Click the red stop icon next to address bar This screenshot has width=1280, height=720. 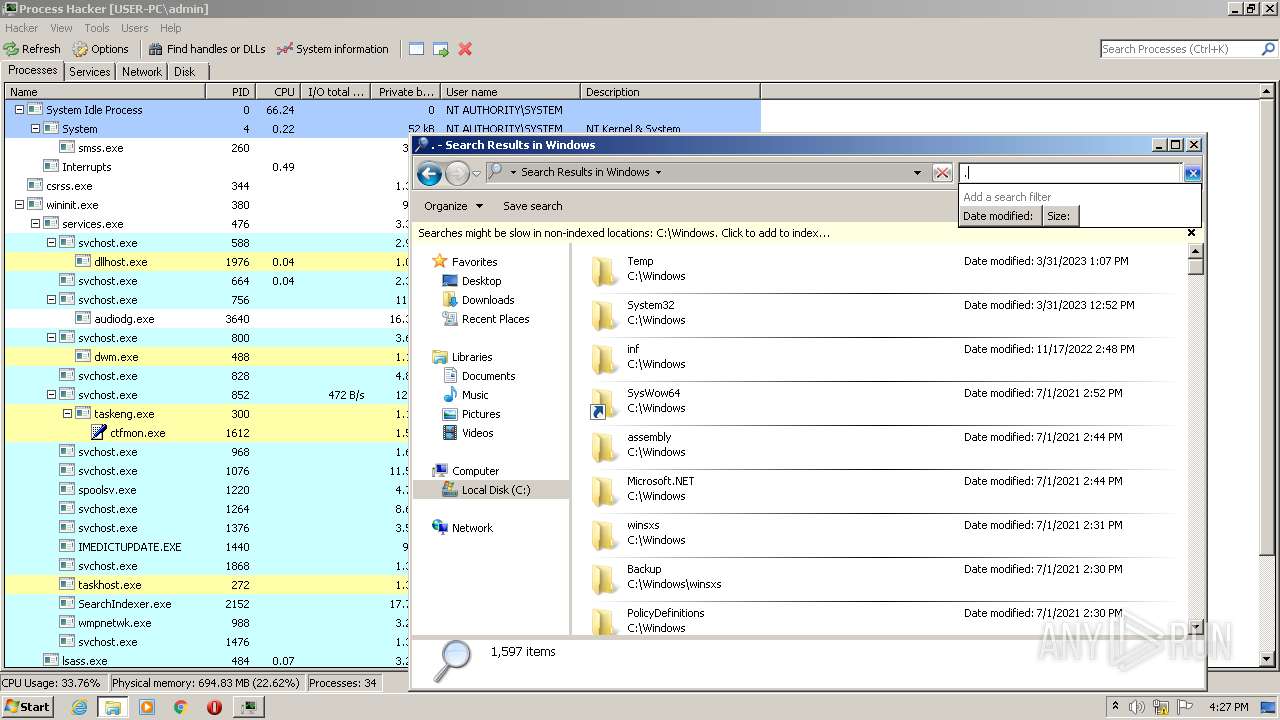pos(942,173)
